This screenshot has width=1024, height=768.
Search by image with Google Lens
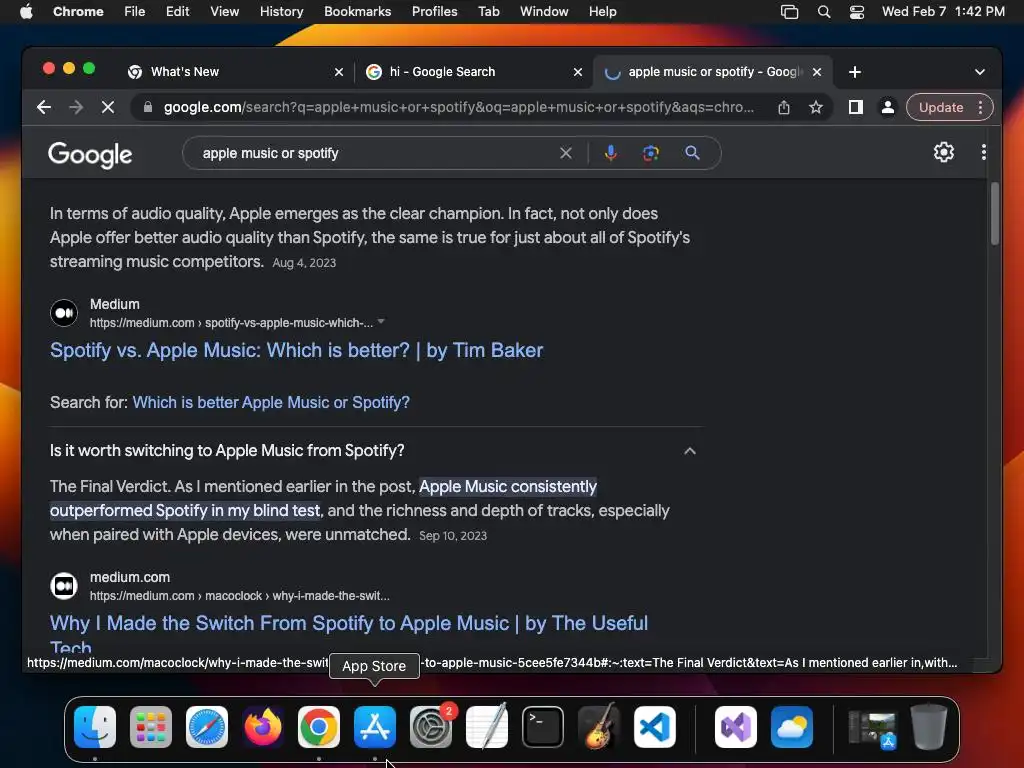click(650, 153)
